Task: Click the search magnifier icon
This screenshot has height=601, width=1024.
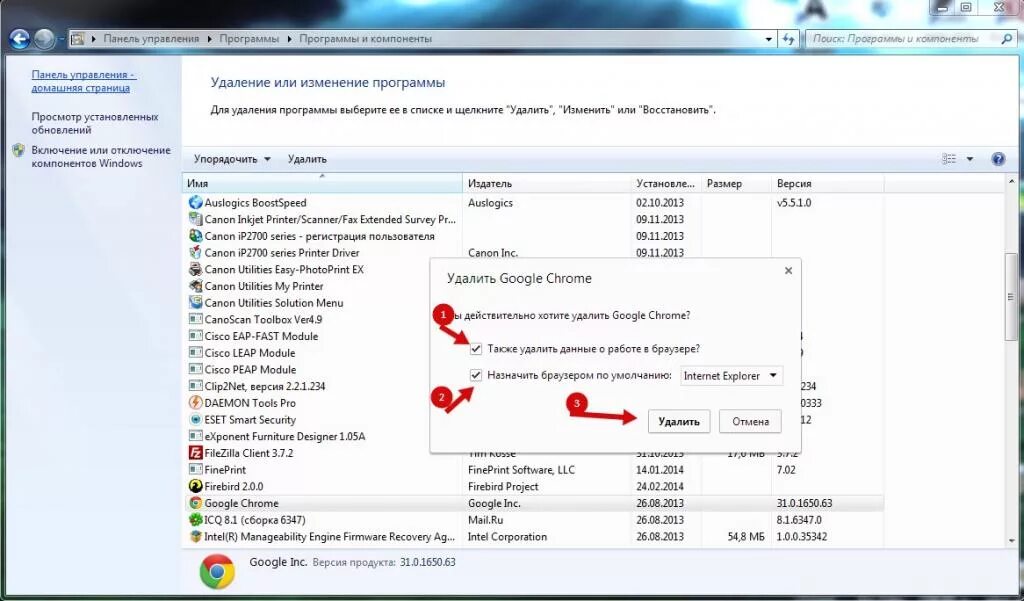Action: tap(1006, 39)
